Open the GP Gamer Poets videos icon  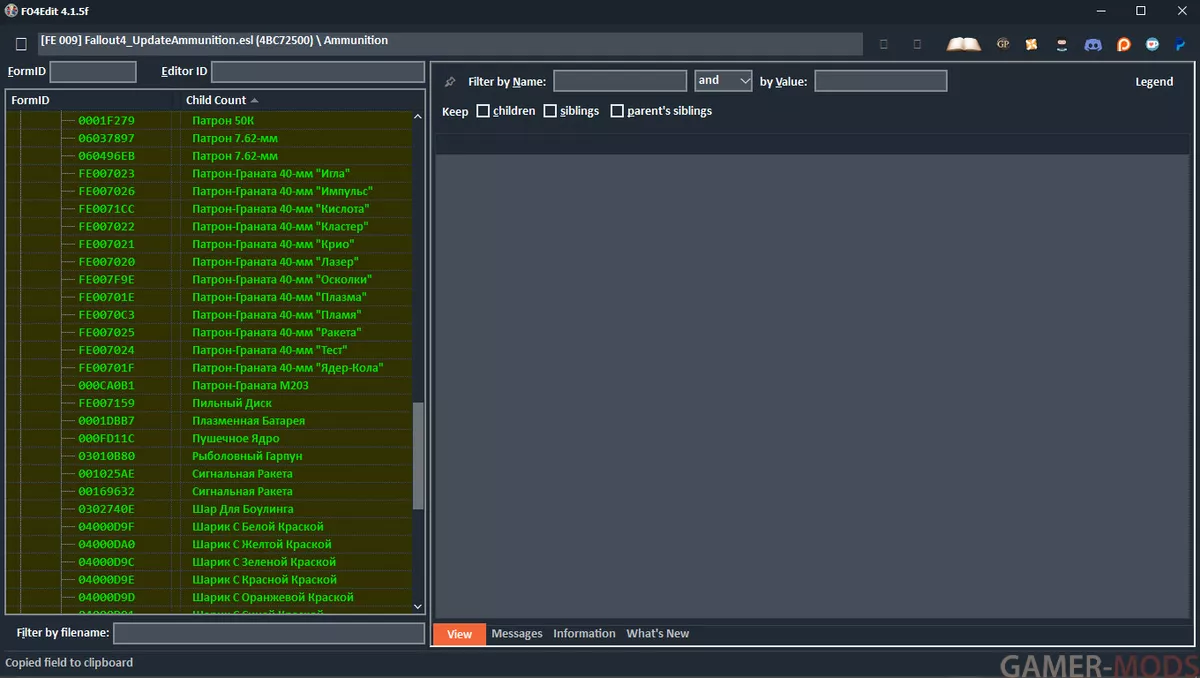pyautogui.click(x=1003, y=44)
